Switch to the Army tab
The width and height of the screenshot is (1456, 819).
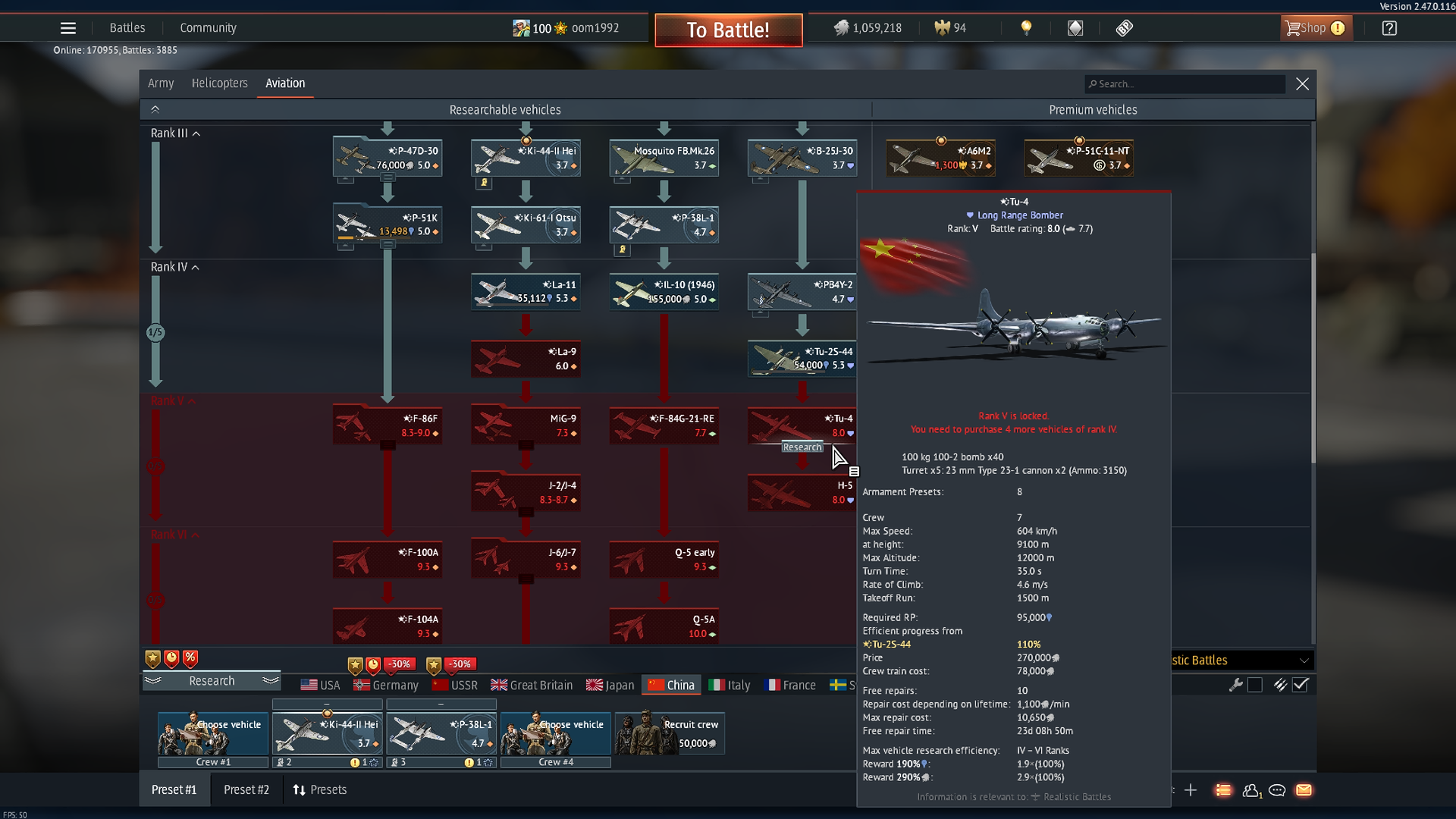(161, 83)
